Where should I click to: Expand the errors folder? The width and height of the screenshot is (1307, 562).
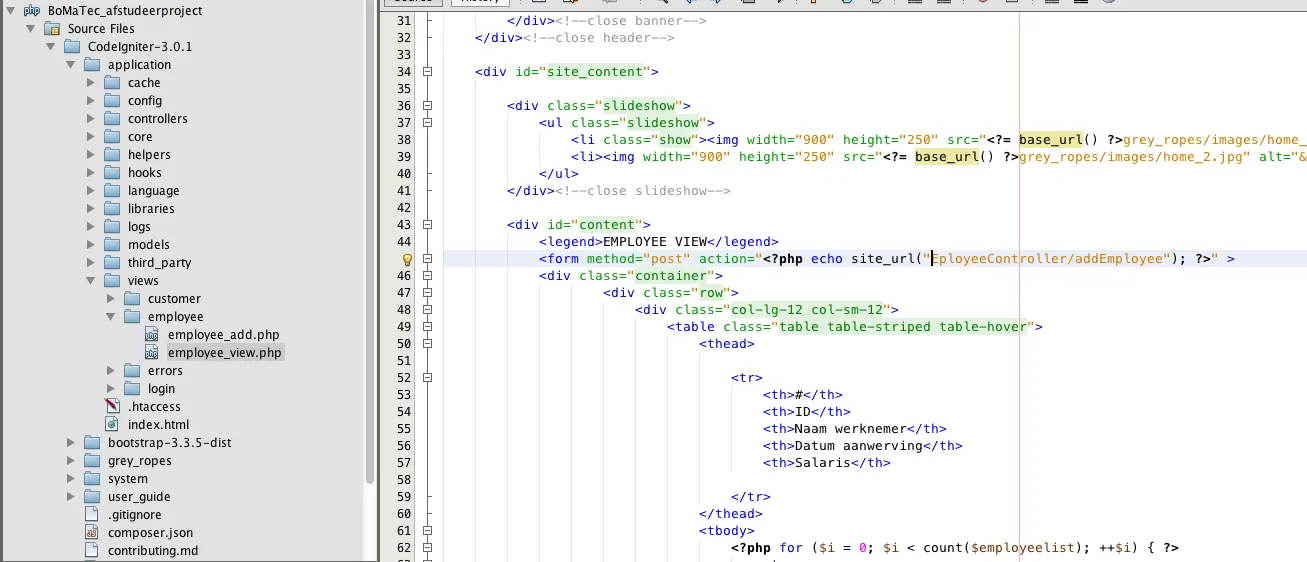click(x=111, y=371)
